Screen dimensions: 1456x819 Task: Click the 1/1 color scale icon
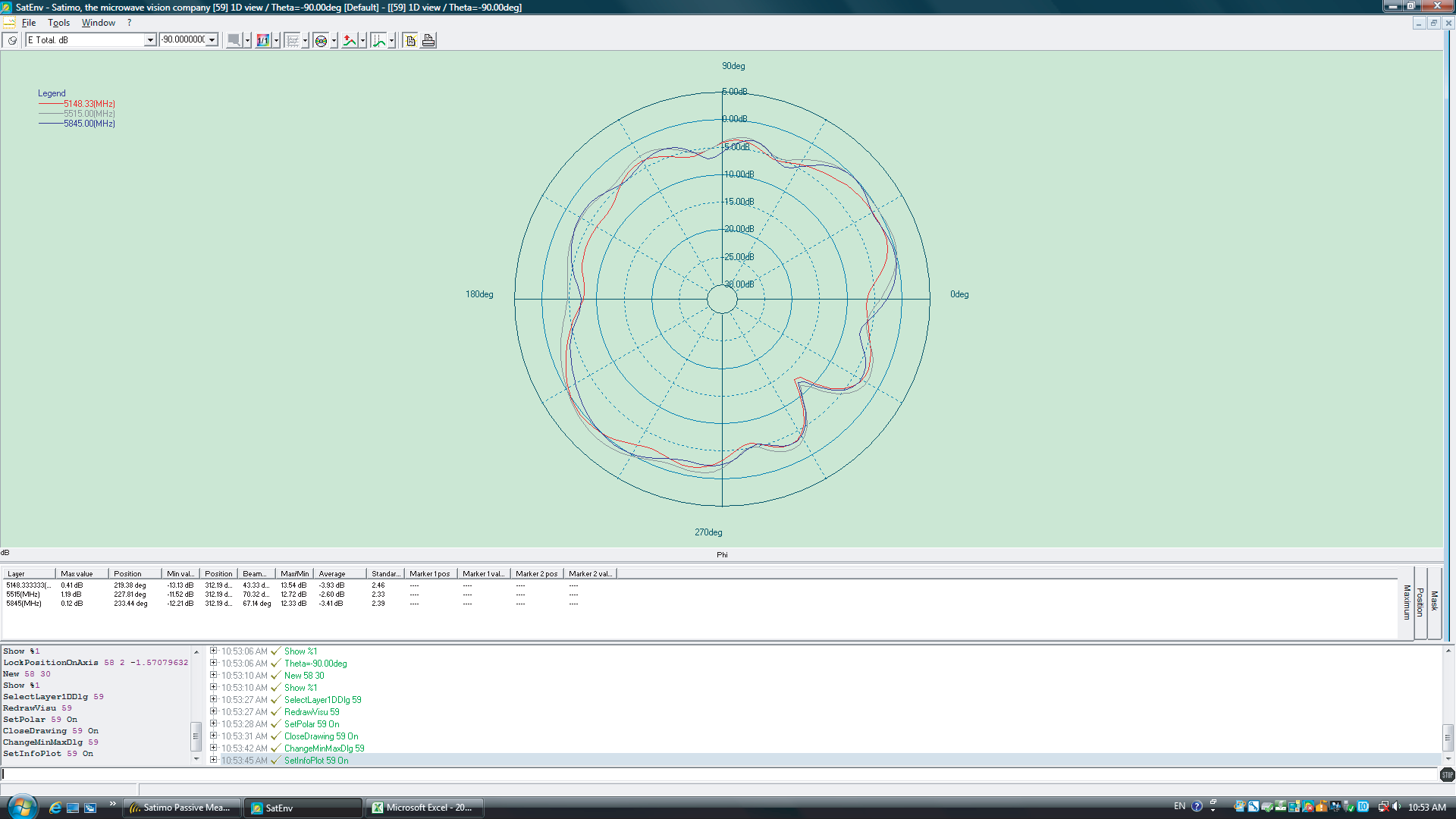point(263,40)
